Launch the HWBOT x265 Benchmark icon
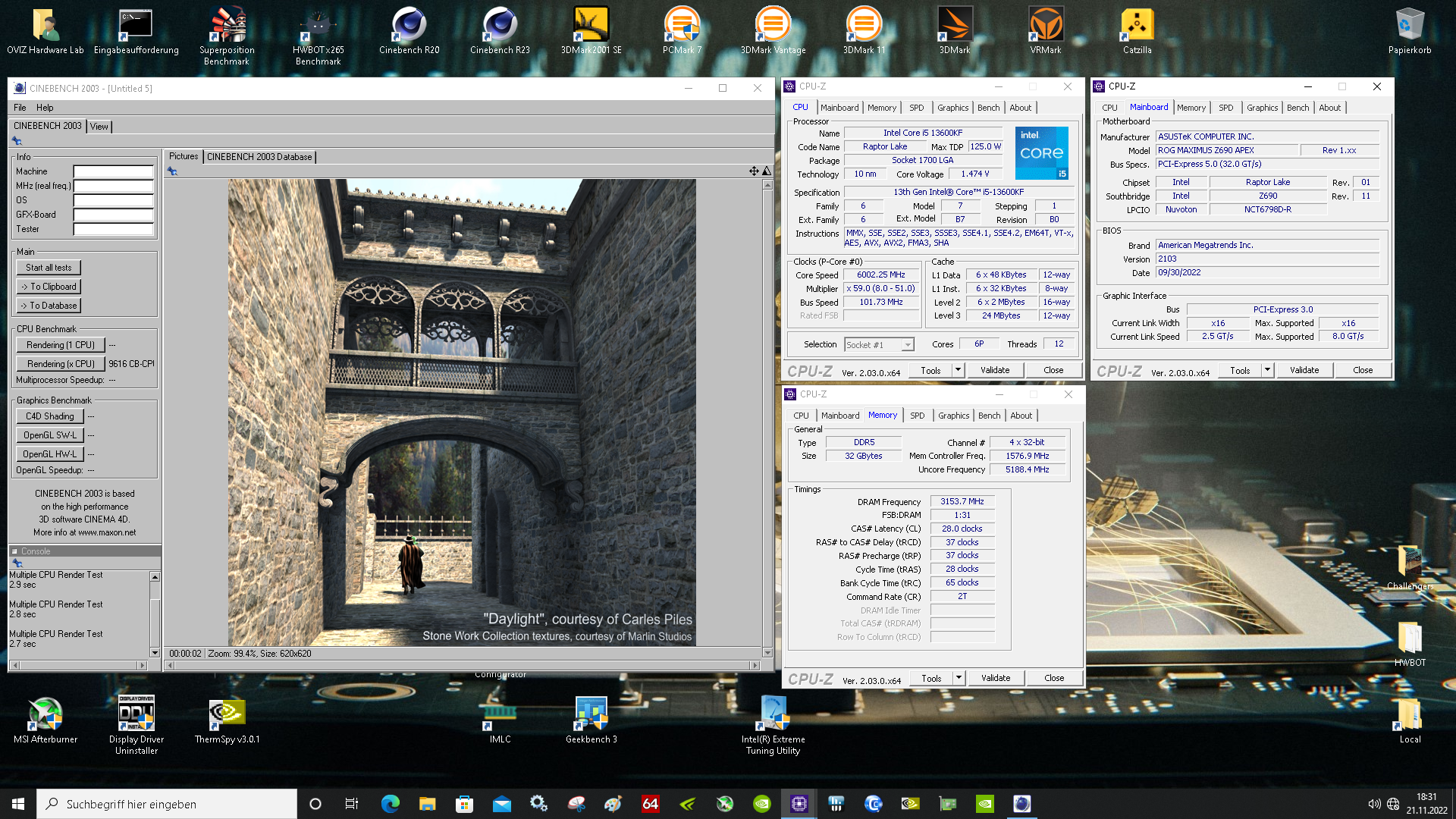The width and height of the screenshot is (1456, 819). click(318, 36)
